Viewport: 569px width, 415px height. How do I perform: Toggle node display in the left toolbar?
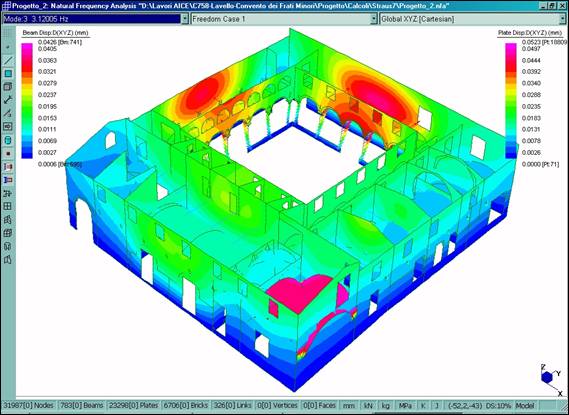(8, 47)
